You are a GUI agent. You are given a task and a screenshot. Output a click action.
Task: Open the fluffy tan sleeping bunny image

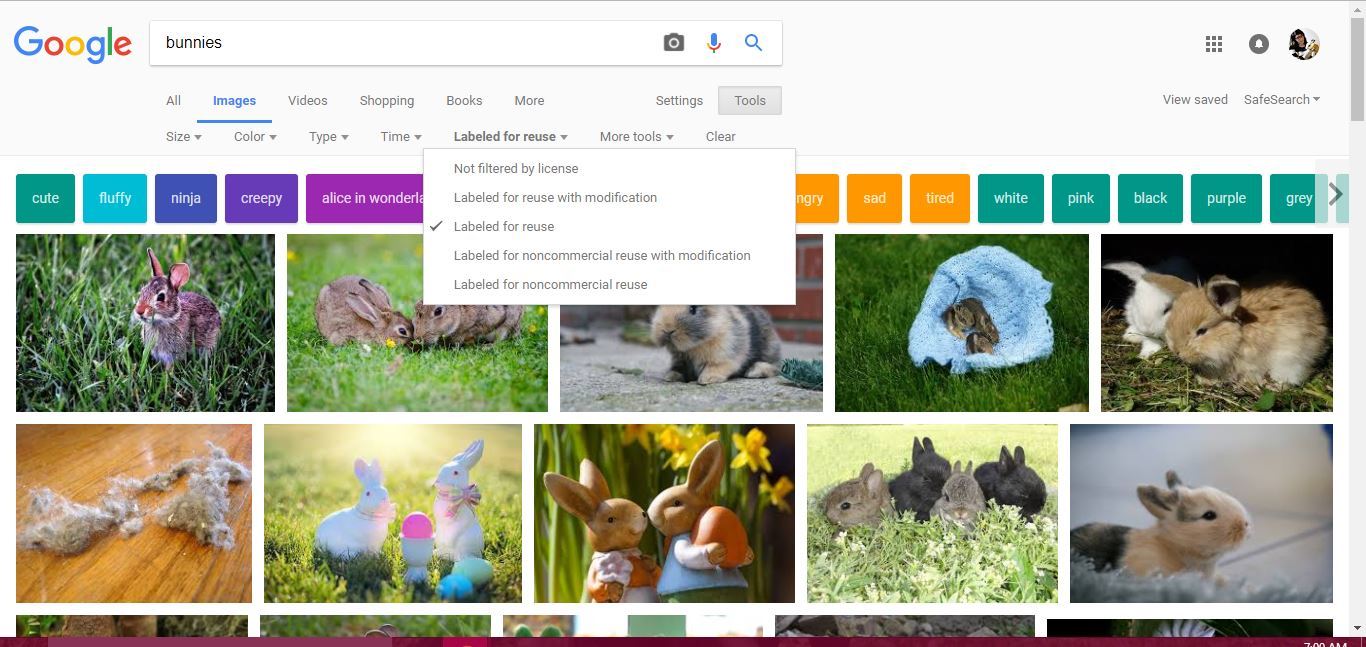[1217, 323]
